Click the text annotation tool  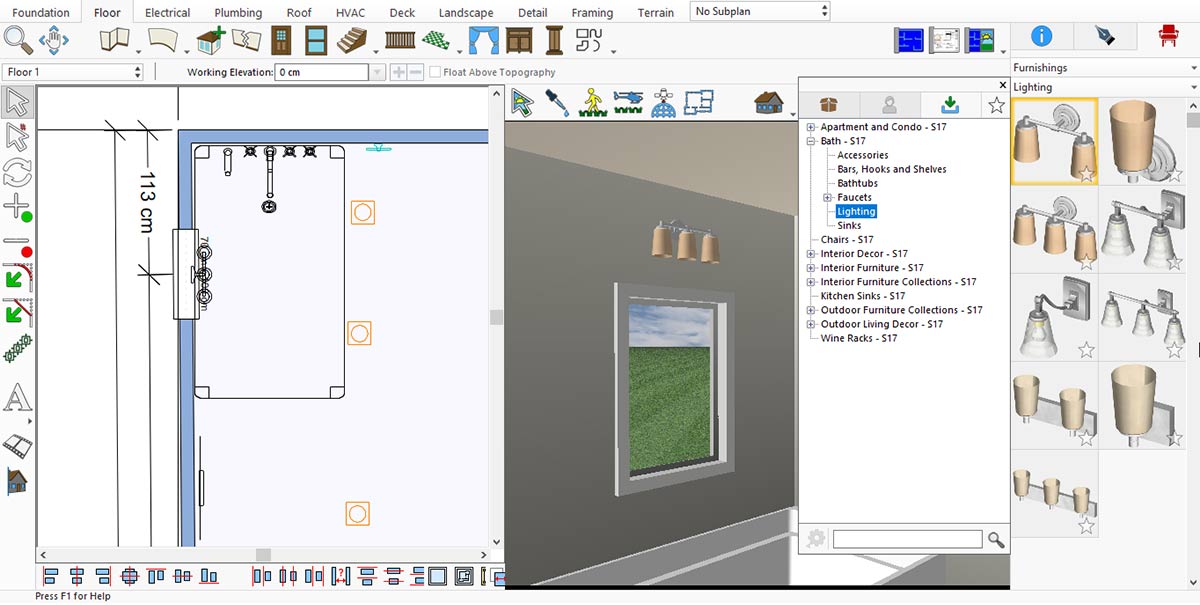(x=18, y=398)
